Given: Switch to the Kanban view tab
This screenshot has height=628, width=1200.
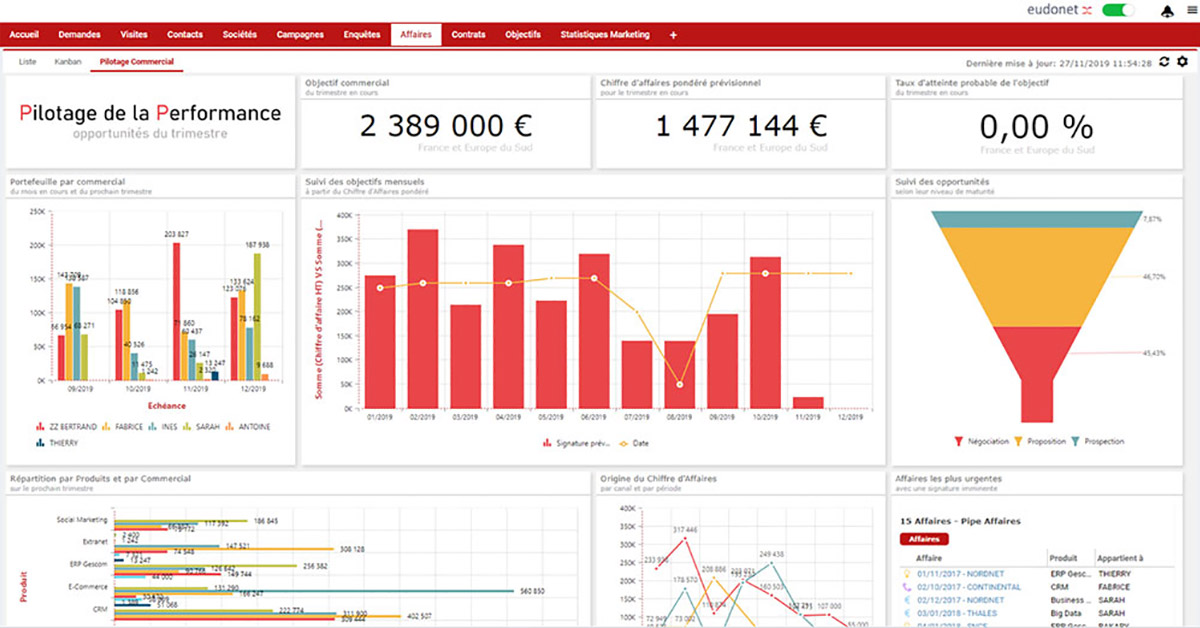Looking at the screenshot, I should [x=68, y=62].
